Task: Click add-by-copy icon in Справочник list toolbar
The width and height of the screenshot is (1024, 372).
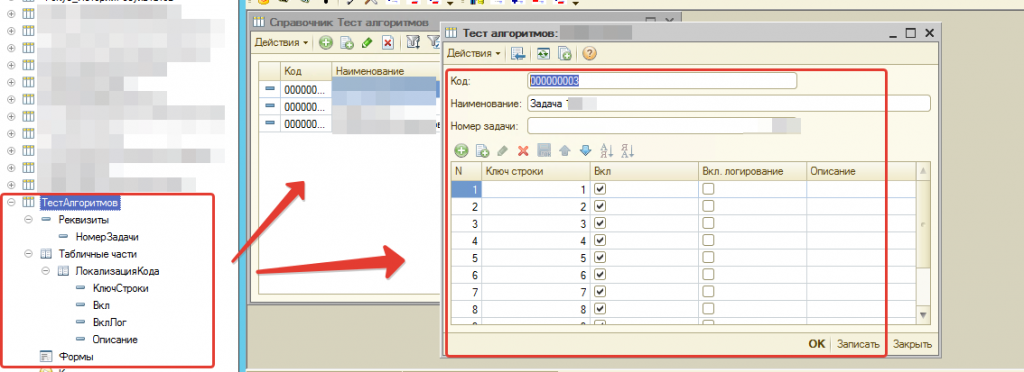Action: pyautogui.click(x=346, y=43)
